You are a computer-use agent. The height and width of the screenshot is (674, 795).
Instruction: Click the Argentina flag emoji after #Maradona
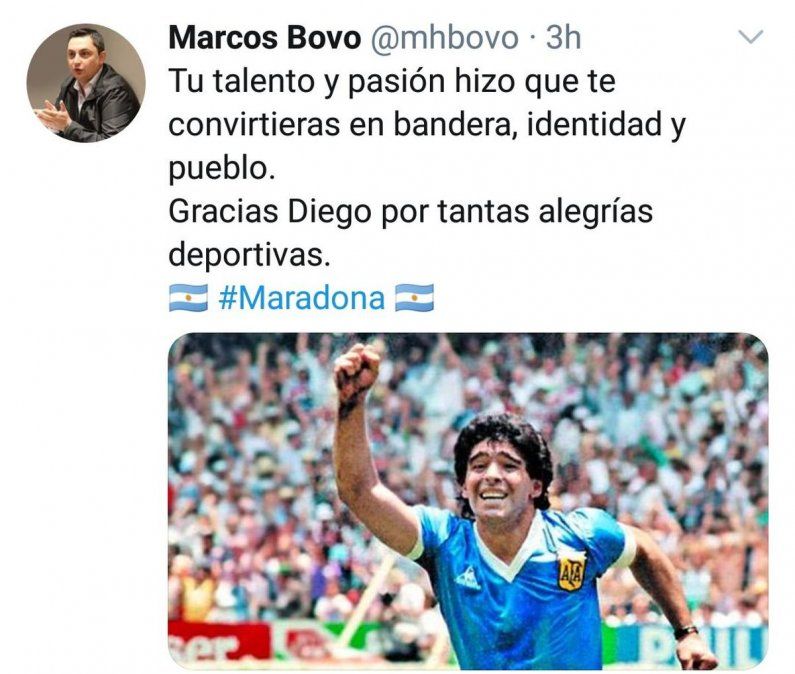tap(414, 298)
